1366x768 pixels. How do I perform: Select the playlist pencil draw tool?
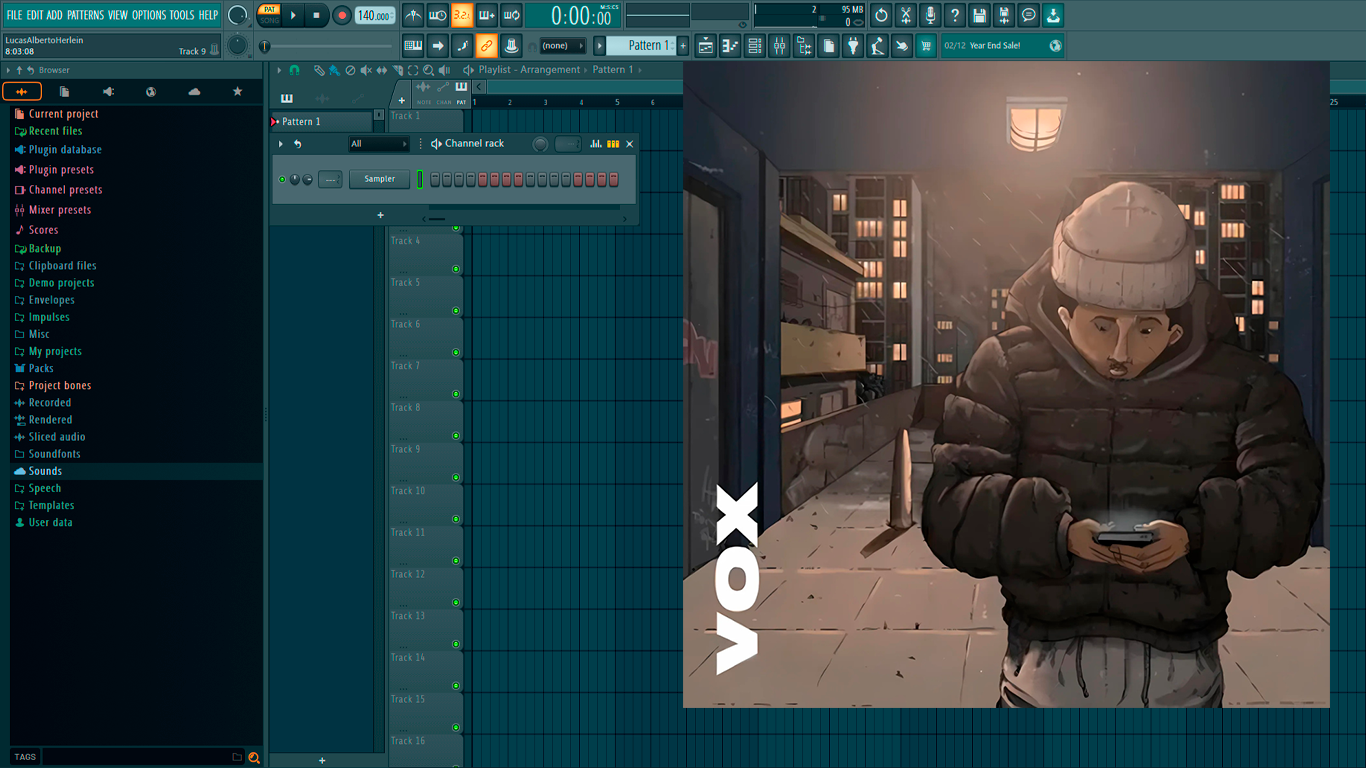[318, 70]
